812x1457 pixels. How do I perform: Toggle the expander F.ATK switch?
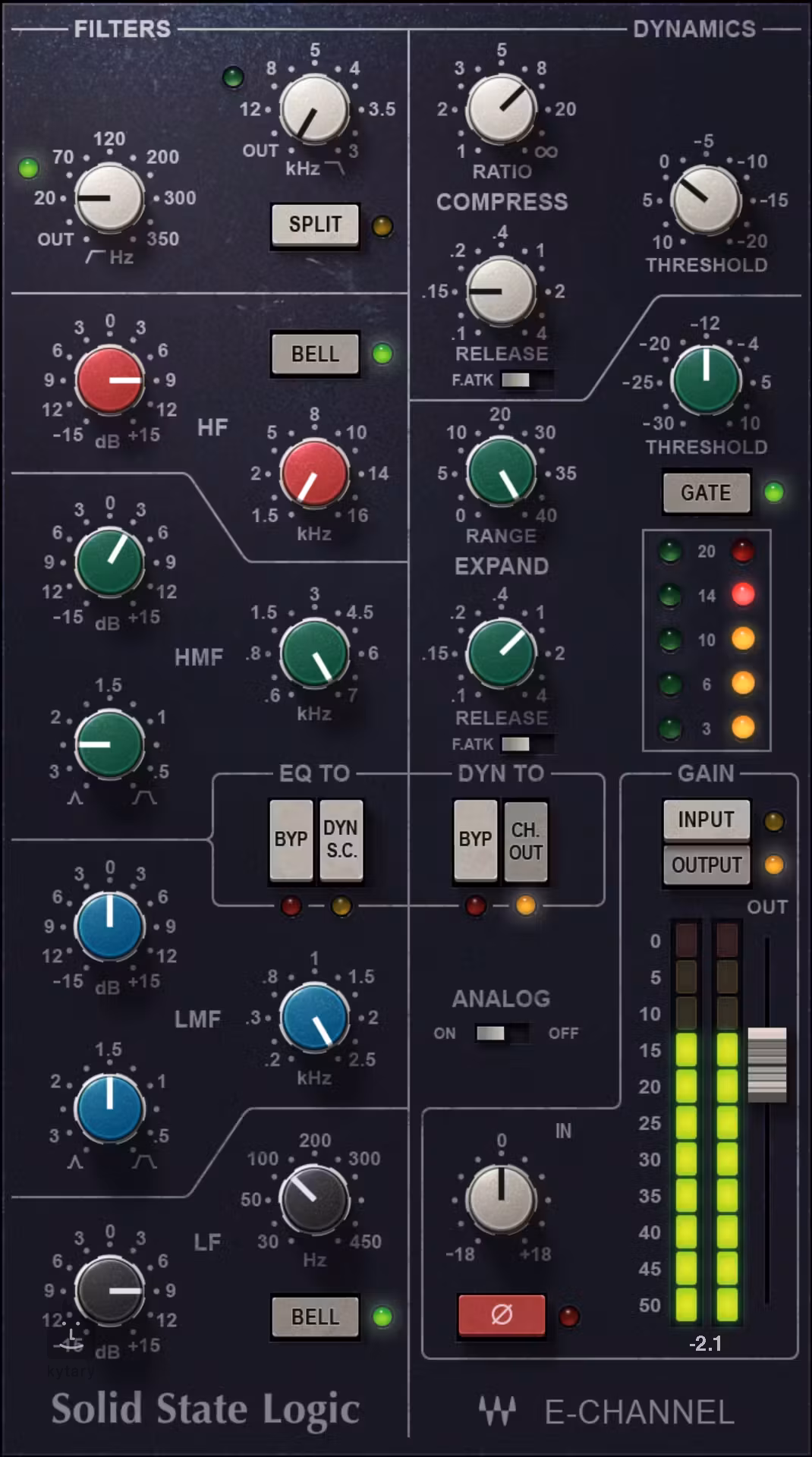(x=526, y=744)
